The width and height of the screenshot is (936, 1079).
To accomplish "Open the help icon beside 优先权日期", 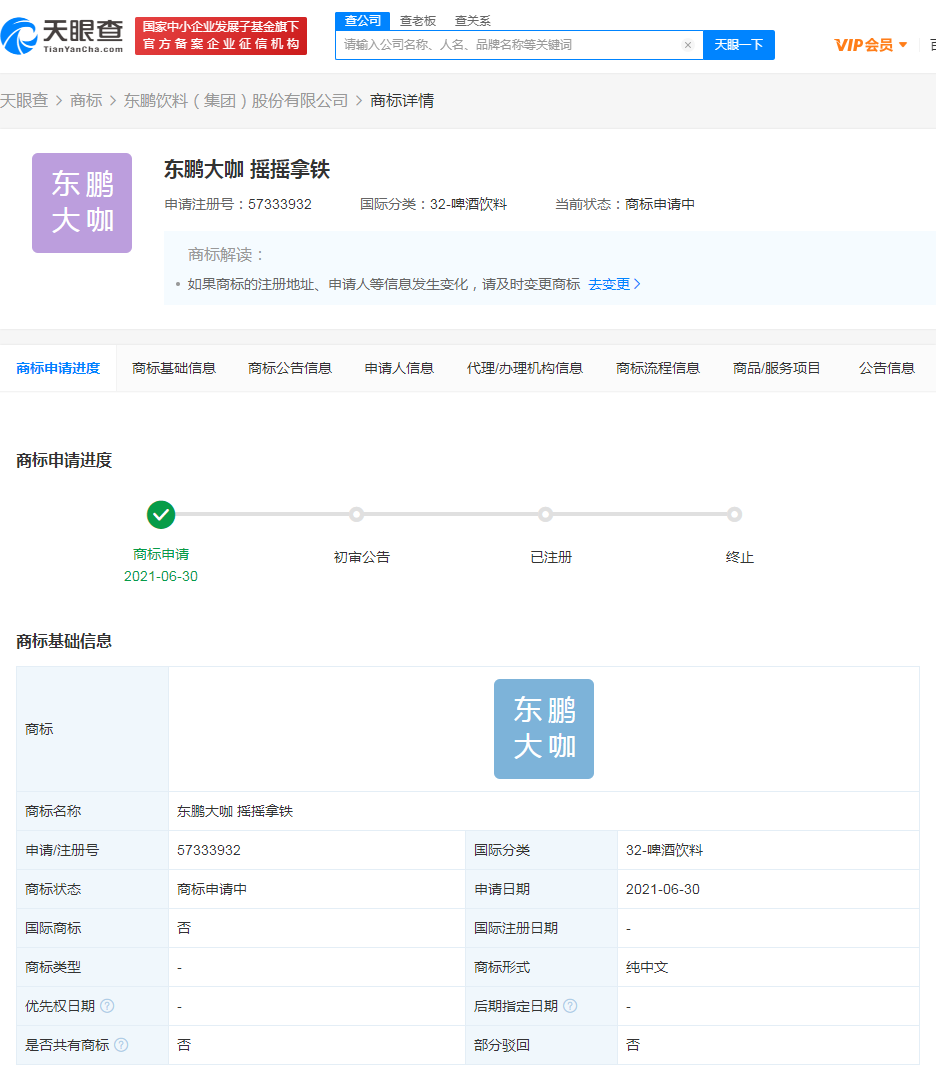I will coord(107,1006).
